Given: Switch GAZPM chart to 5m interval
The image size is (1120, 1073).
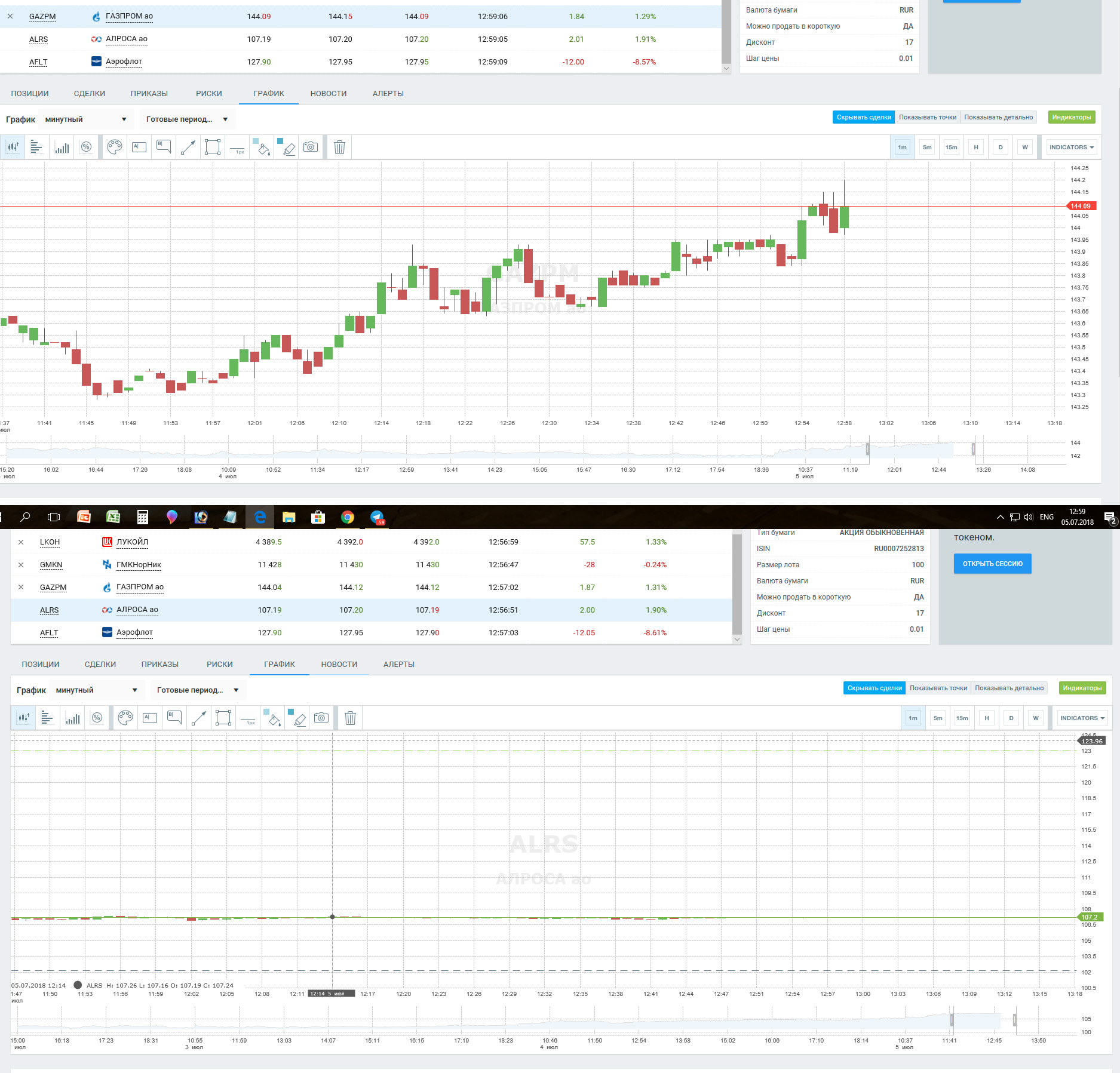Looking at the screenshot, I should [927, 147].
